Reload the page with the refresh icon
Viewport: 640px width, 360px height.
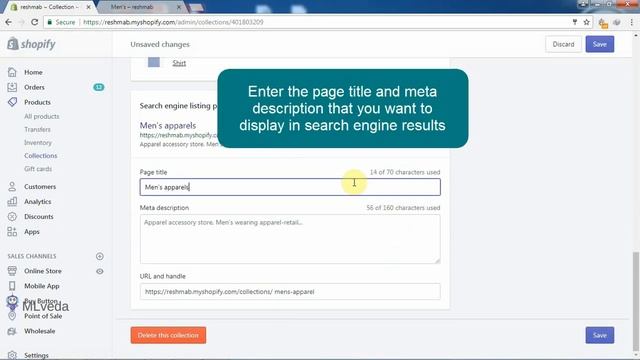pos(35,22)
